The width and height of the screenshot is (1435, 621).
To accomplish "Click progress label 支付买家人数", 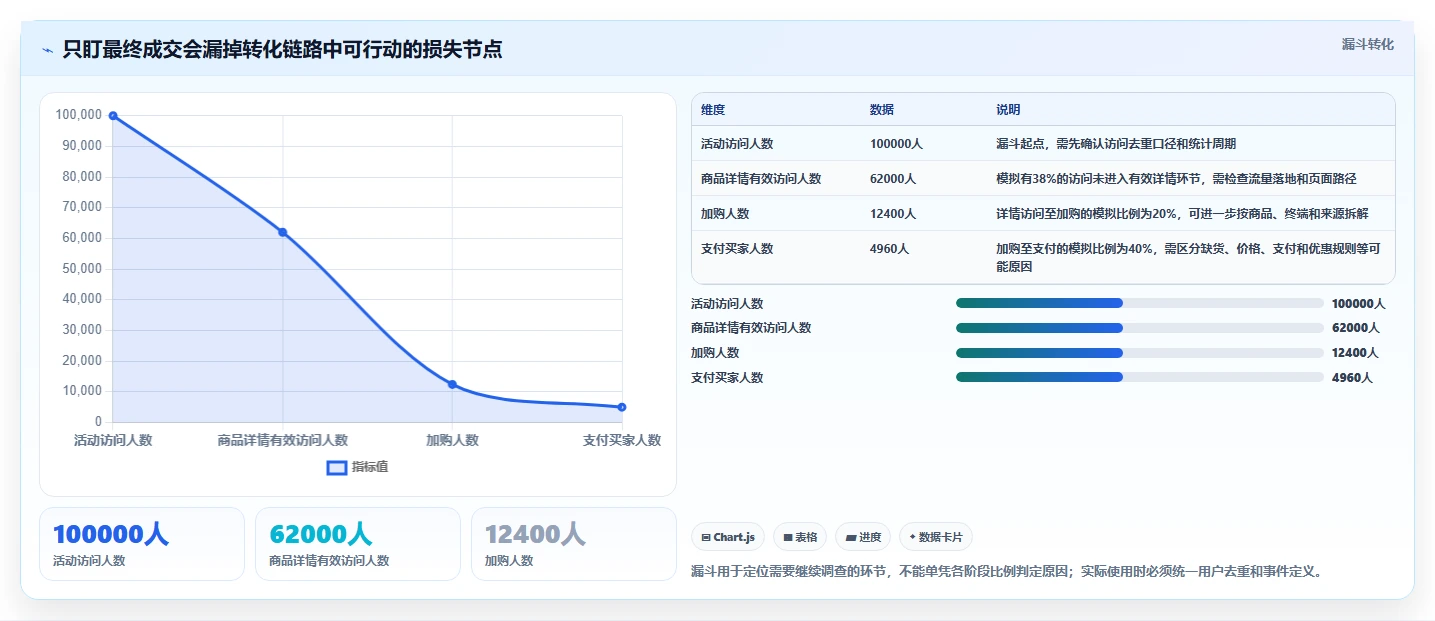I will point(727,377).
